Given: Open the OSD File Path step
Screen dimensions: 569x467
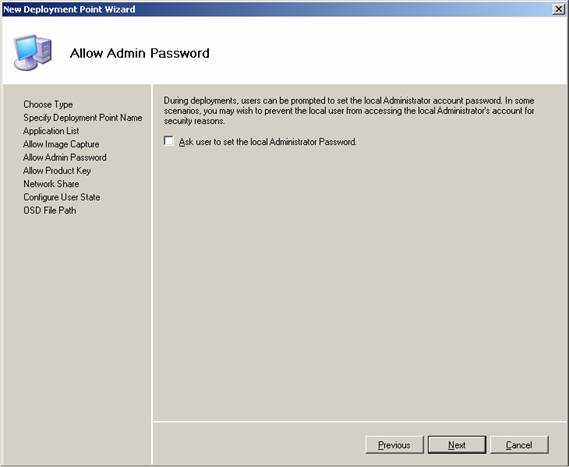Looking at the screenshot, I should pyautogui.click(x=50, y=210).
